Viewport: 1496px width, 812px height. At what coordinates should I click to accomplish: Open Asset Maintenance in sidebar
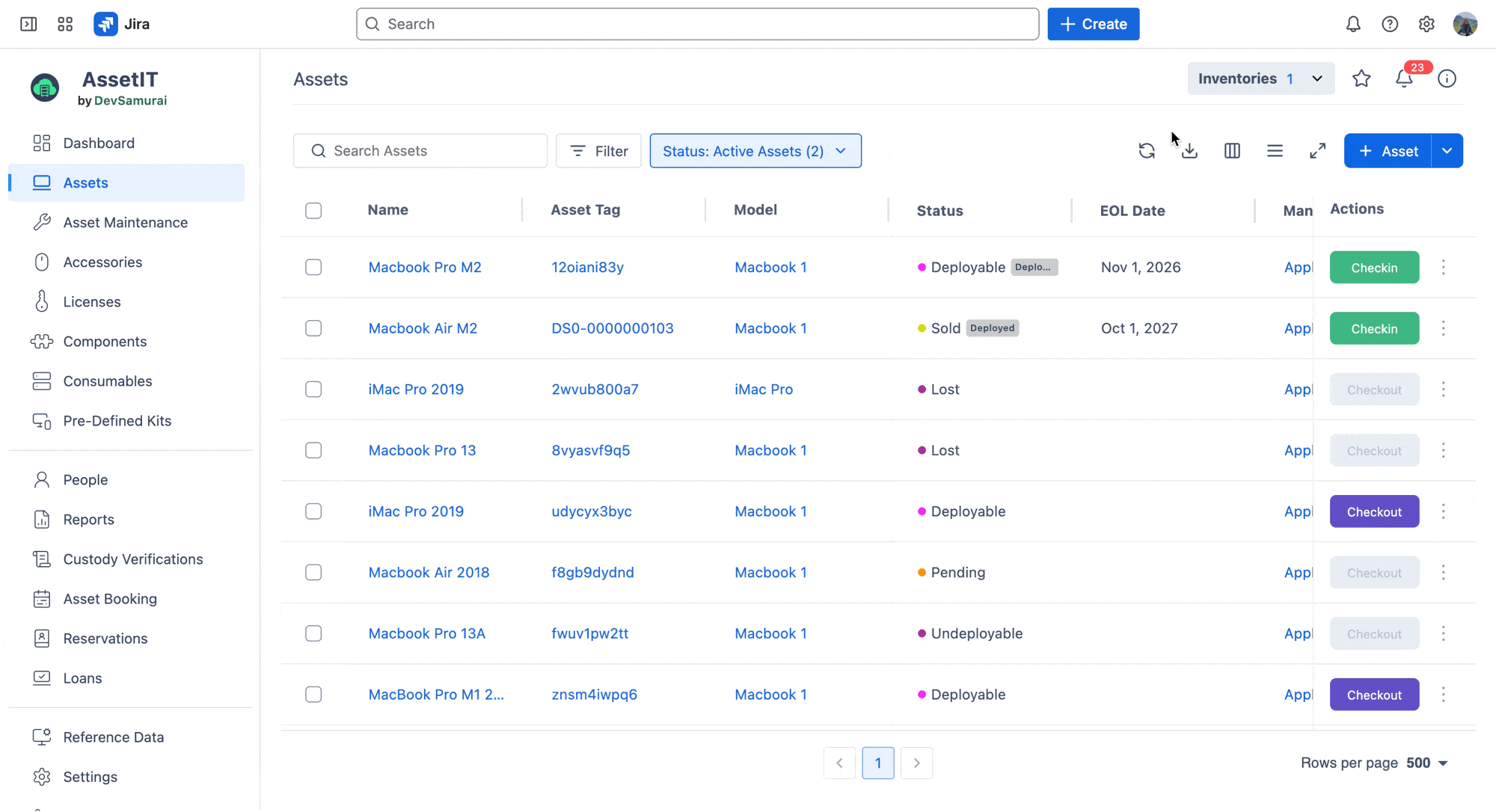(125, 222)
